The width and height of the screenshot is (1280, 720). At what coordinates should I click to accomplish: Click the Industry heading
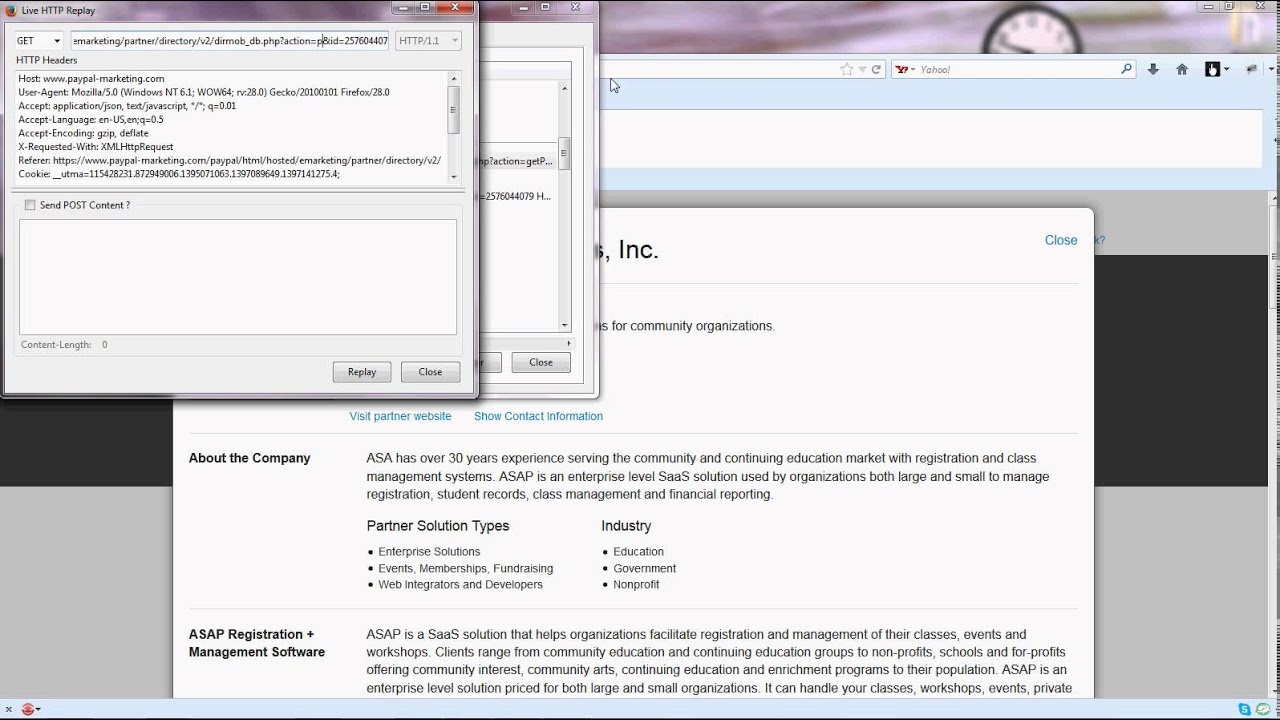point(626,526)
